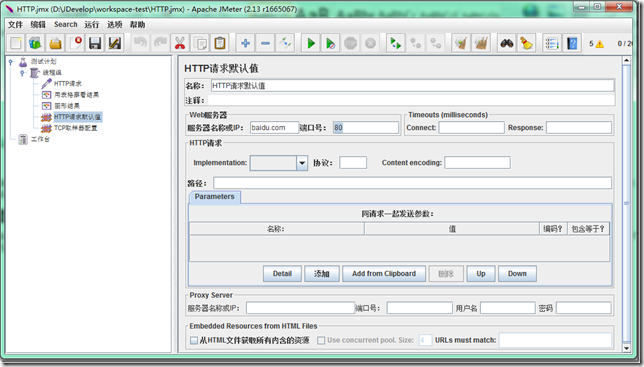
Task: Collapse the 测试计划 tree node
Action: coord(11,62)
